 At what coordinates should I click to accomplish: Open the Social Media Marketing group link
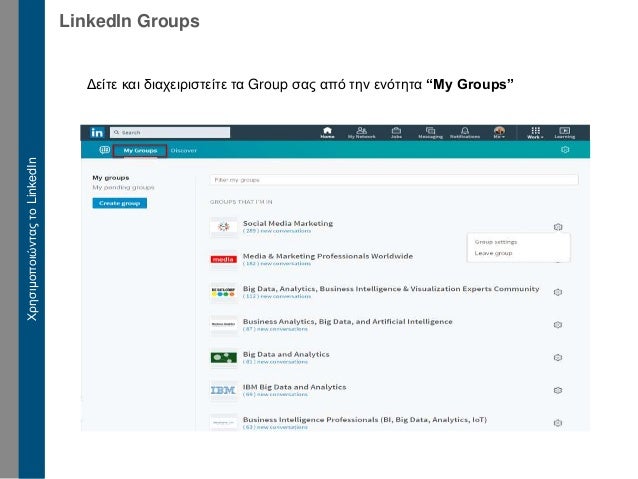[x=288, y=223]
